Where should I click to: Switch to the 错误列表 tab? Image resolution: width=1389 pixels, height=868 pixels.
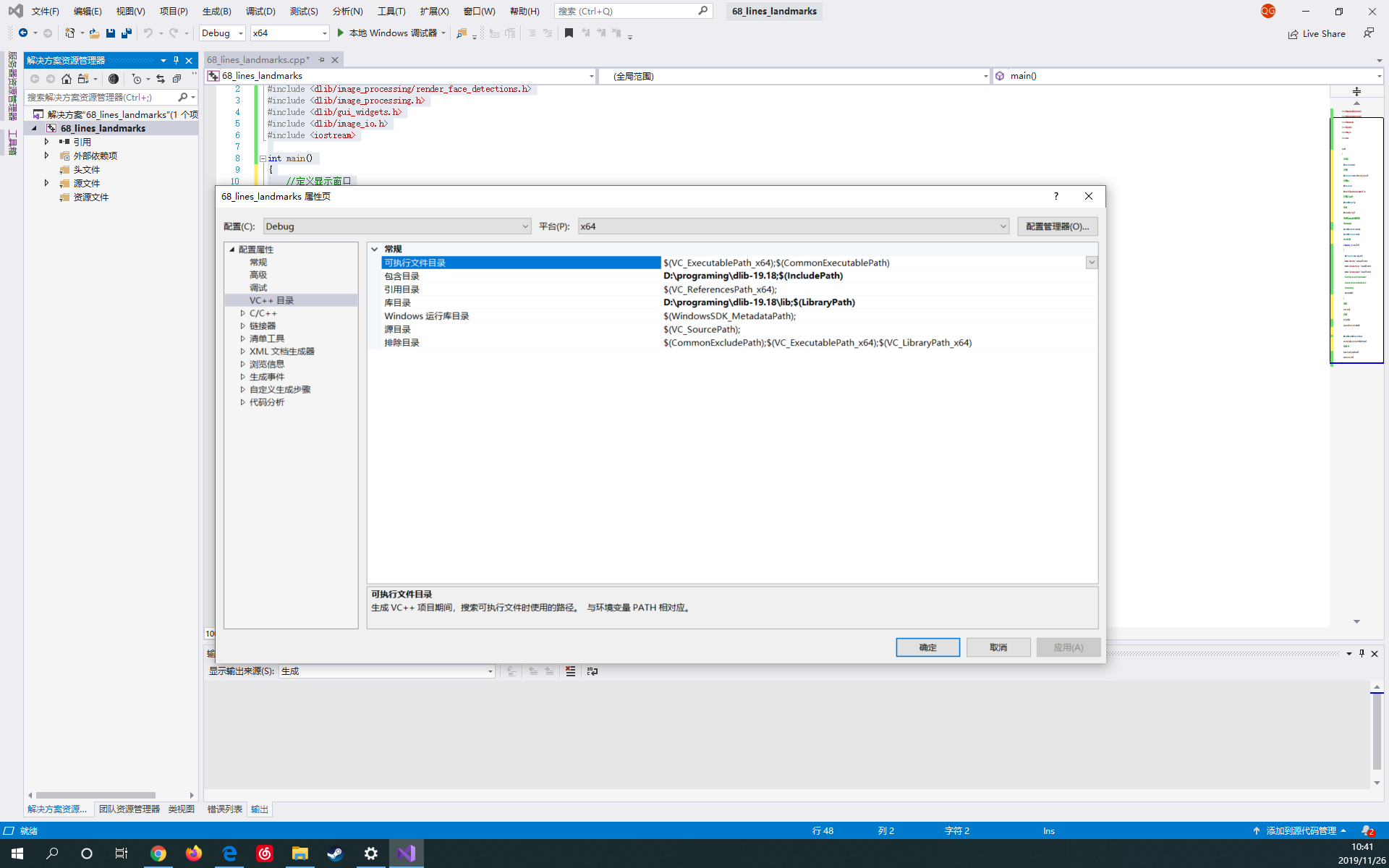pos(224,809)
